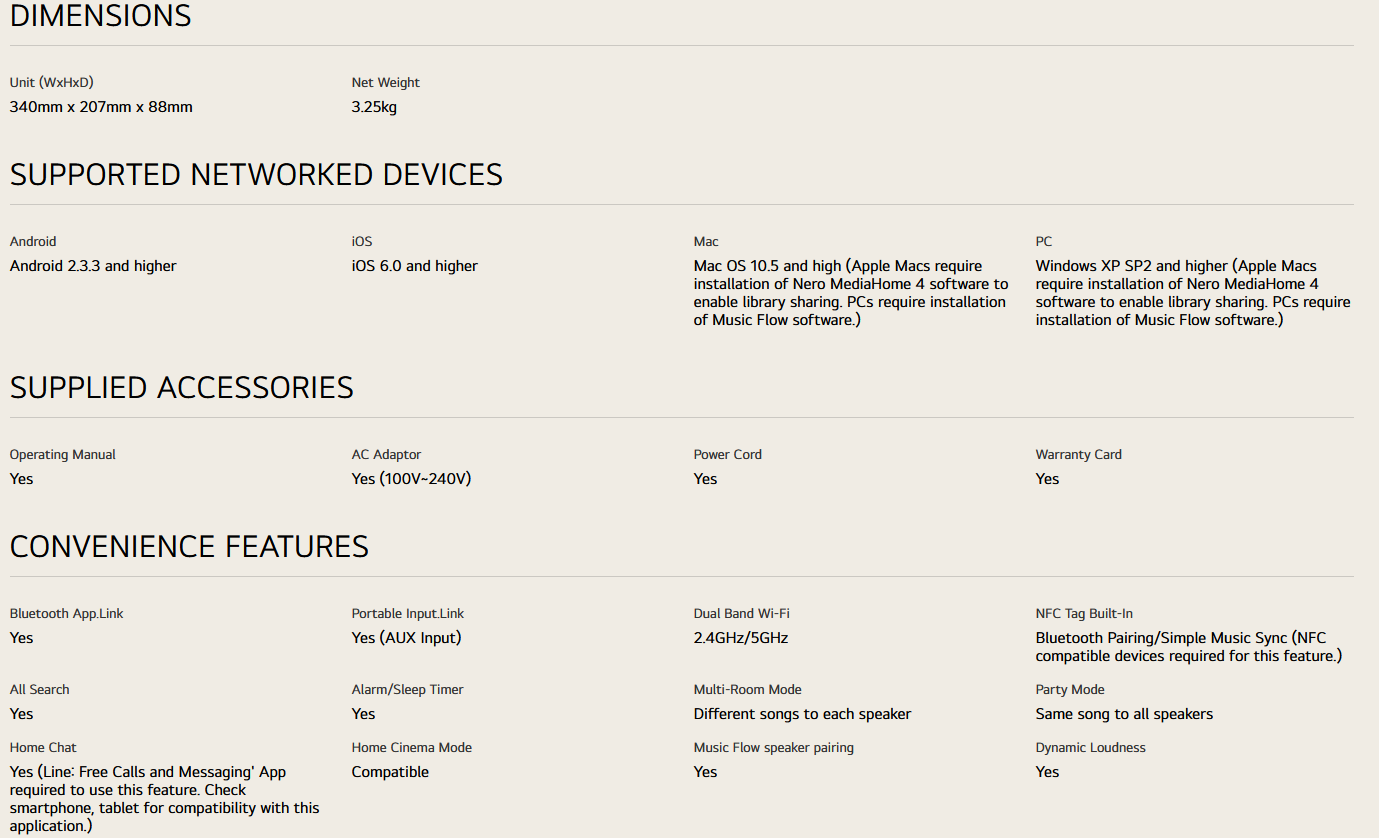Click the Different songs to each speaker text
1379x838 pixels.
point(802,714)
